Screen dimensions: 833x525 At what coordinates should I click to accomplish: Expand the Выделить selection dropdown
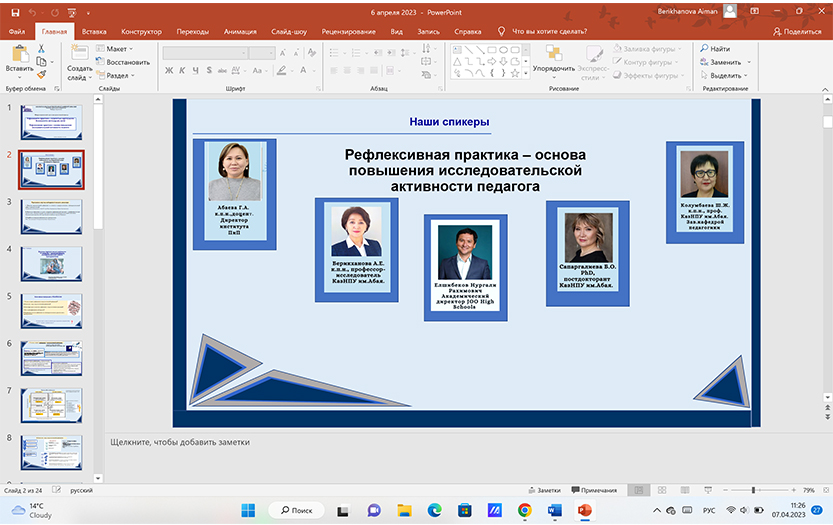pos(726,75)
